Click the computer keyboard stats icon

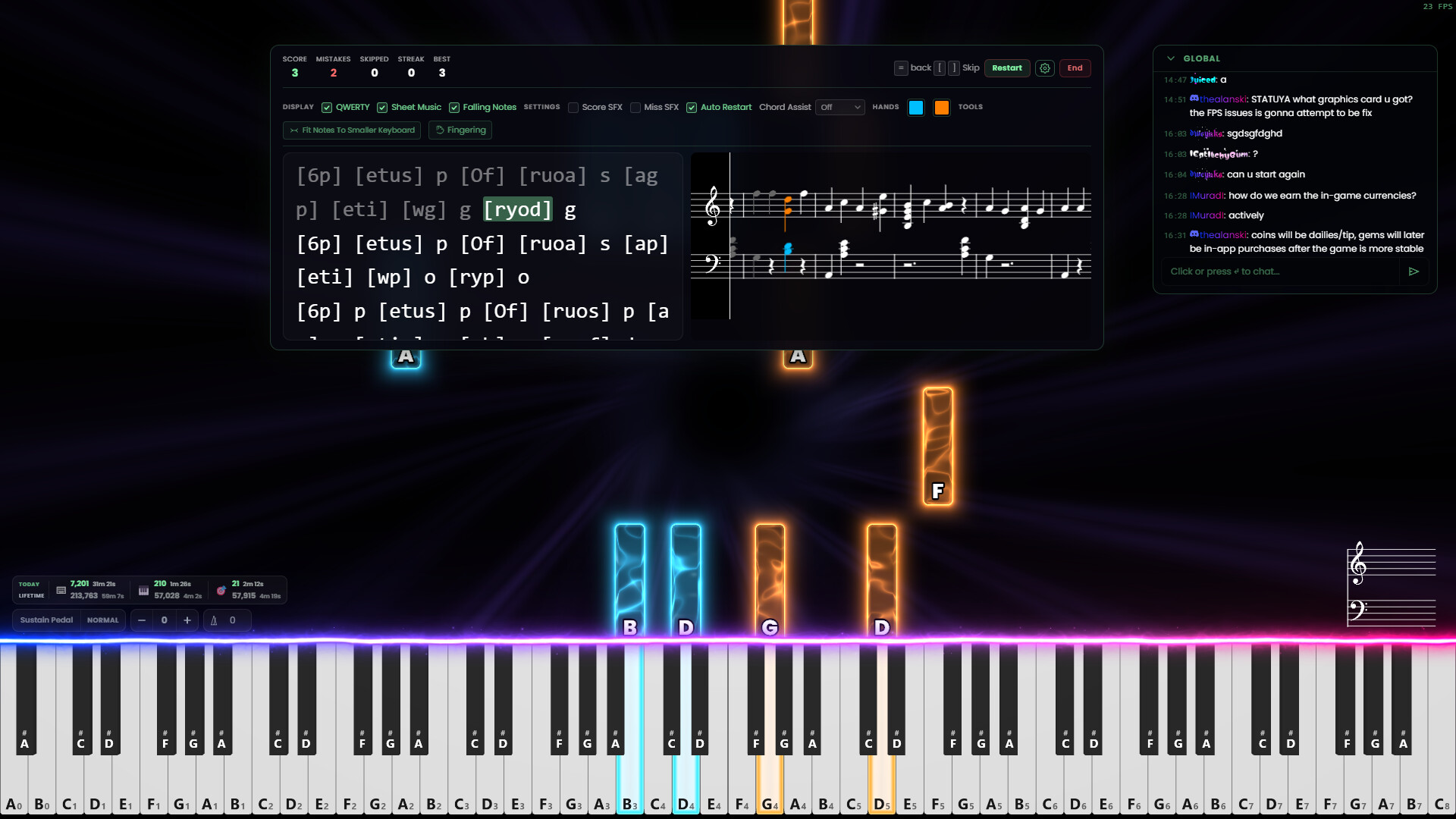61,590
